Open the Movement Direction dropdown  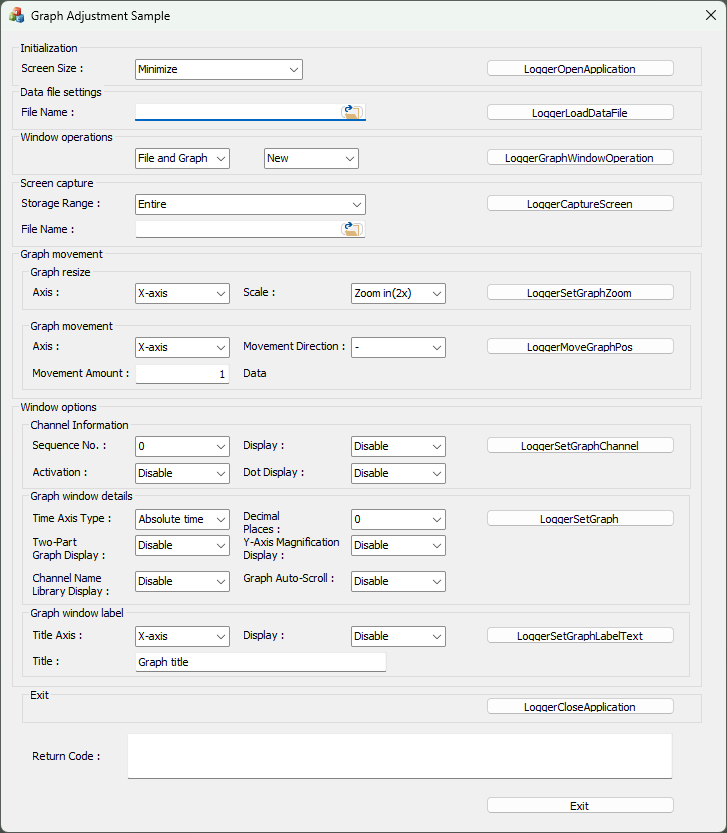398,347
